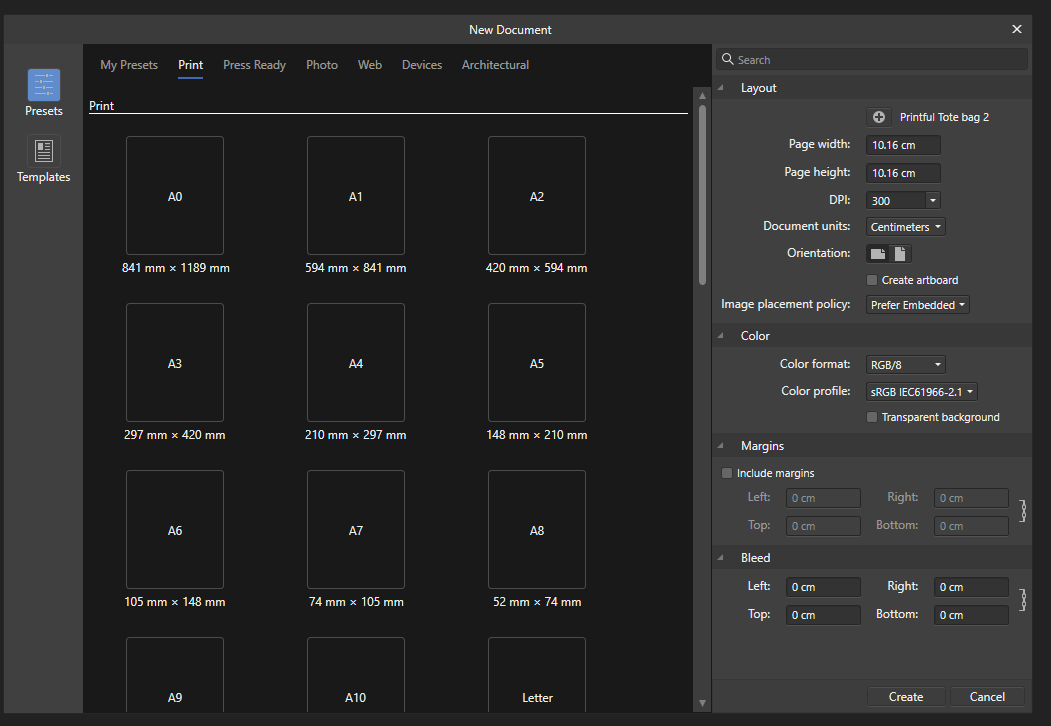Image resolution: width=1051 pixels, height=726 pixels.
Task: Click the Page height field
Action: pyautogui.click(x=903, y=173)
